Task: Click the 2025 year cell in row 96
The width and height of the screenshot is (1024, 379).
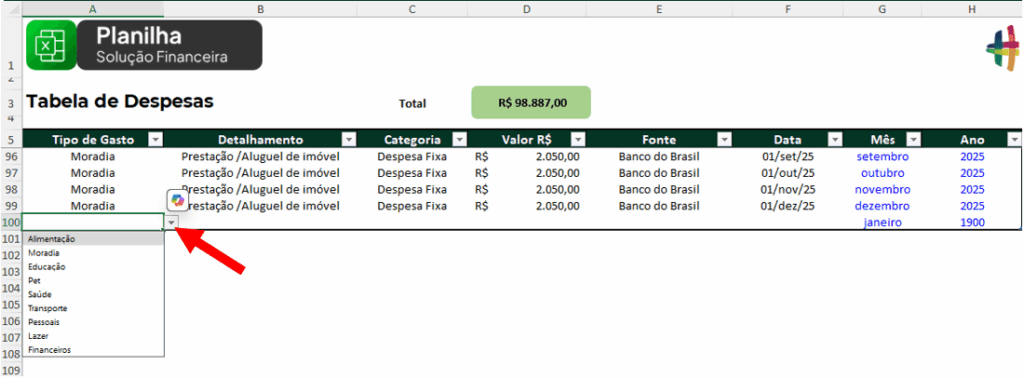Action: pyautogui.click(x=972, y=157)
